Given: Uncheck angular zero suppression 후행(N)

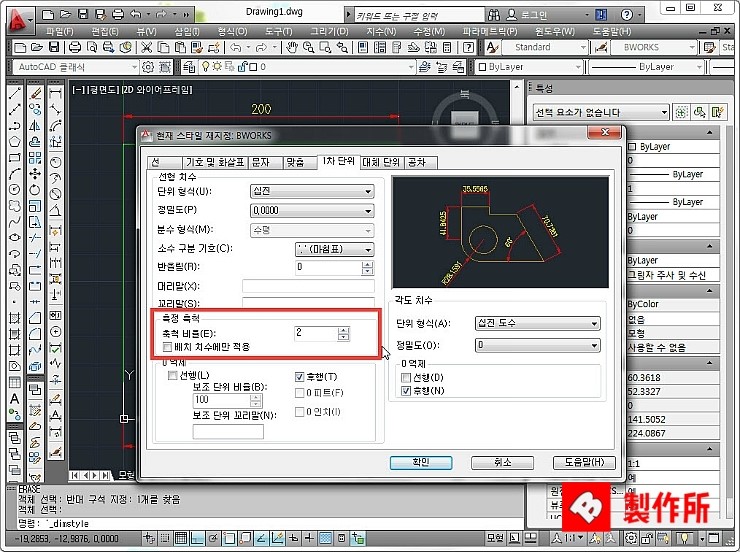Looking at the screenshot, I should click(406, 391).
